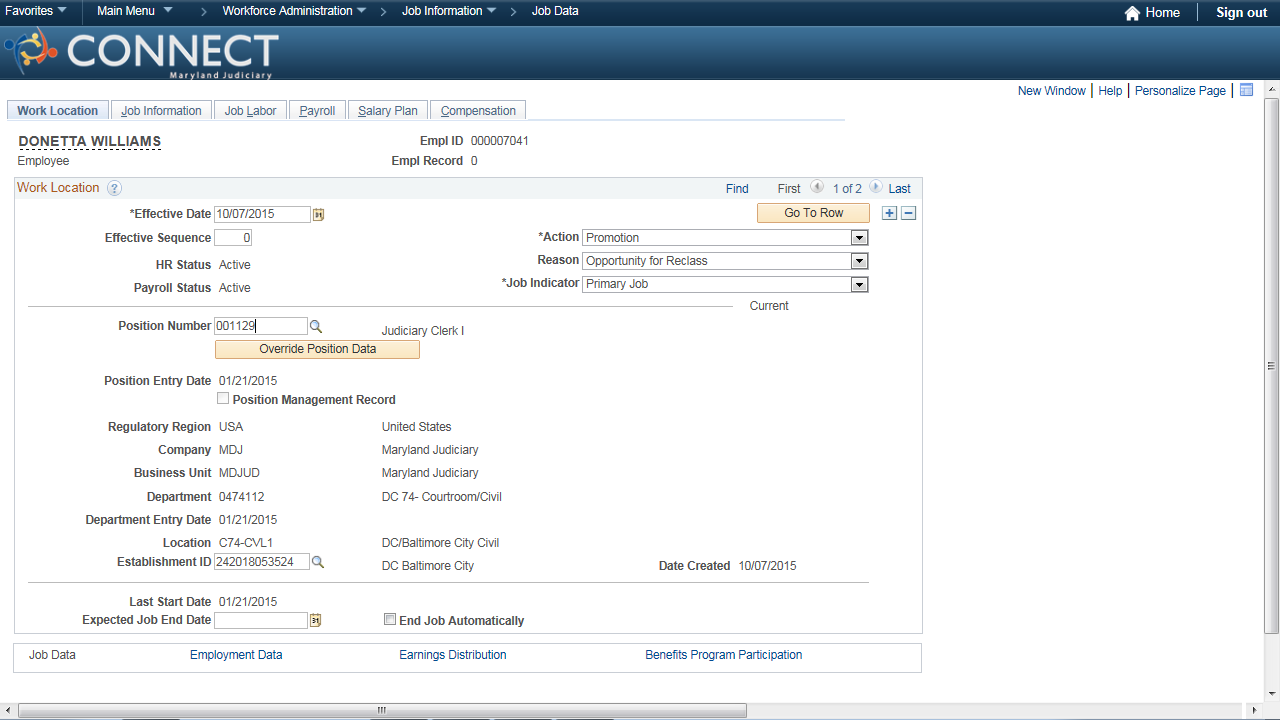Click the horizontal scrollbar thumb

(383, 710)
